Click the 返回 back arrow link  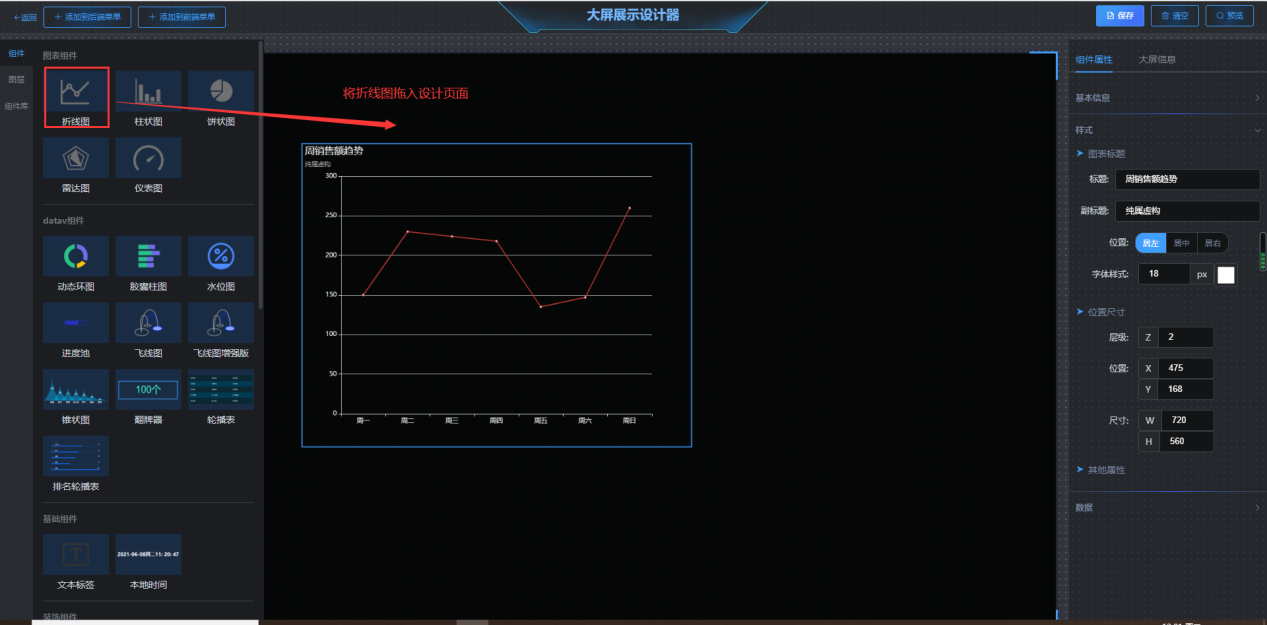(24, 17)
